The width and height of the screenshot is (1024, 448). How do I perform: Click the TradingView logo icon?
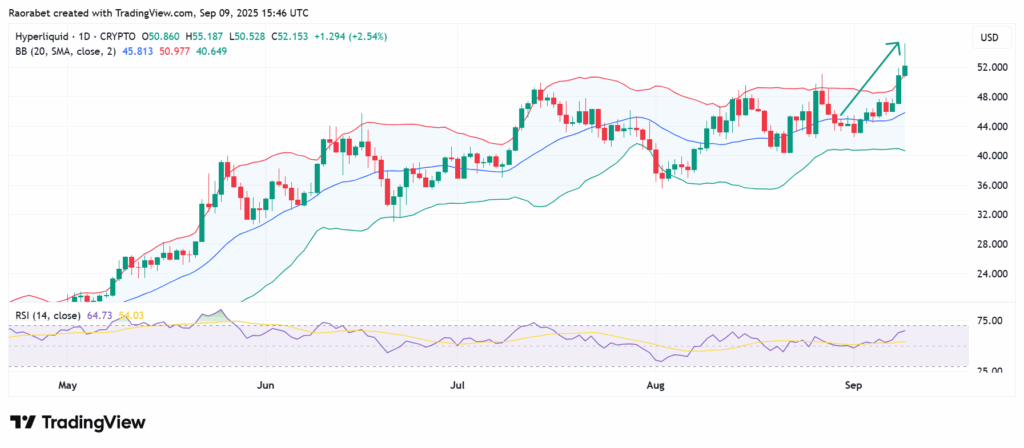23,422
